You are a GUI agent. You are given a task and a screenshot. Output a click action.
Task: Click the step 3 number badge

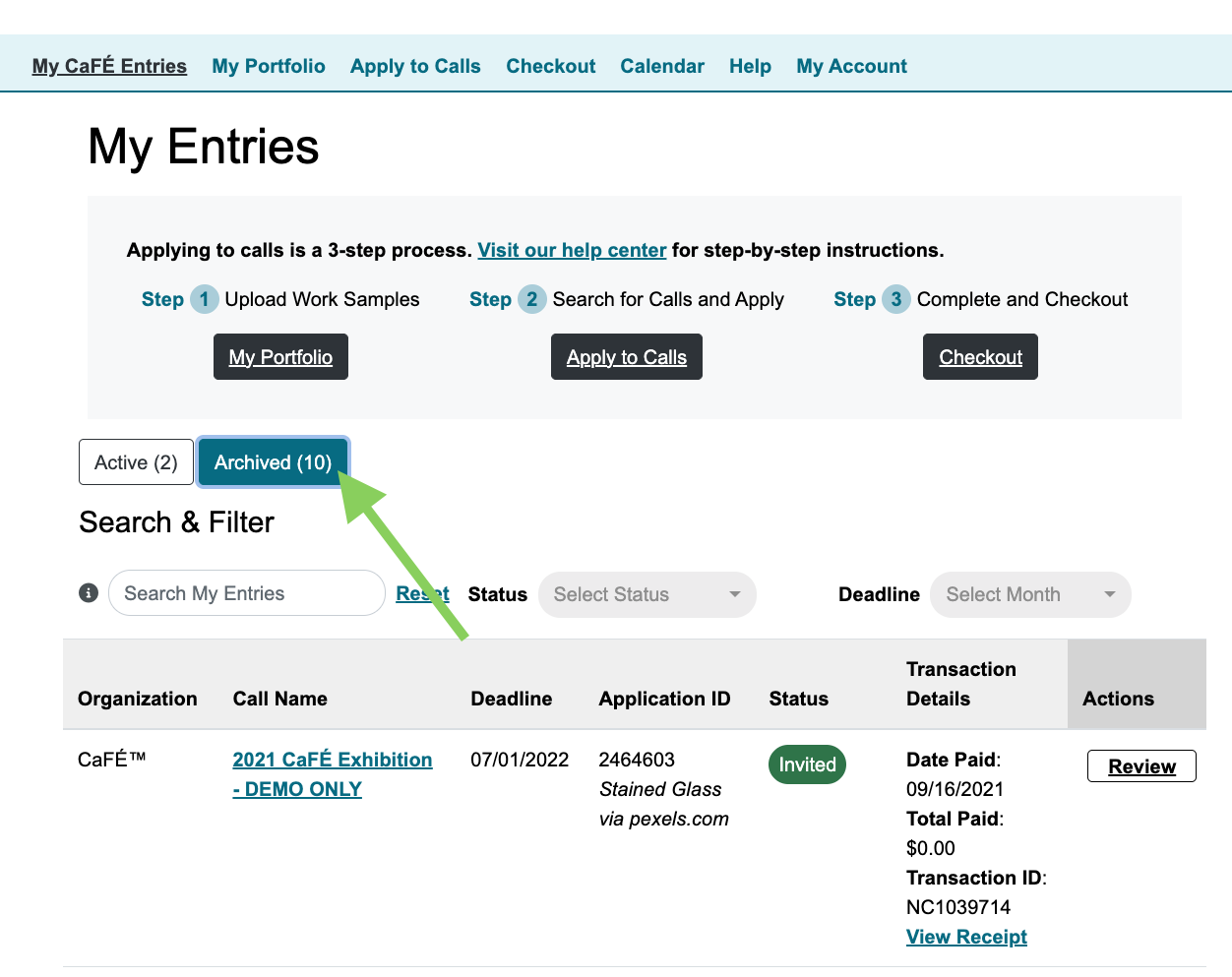(x=895, y=299)
